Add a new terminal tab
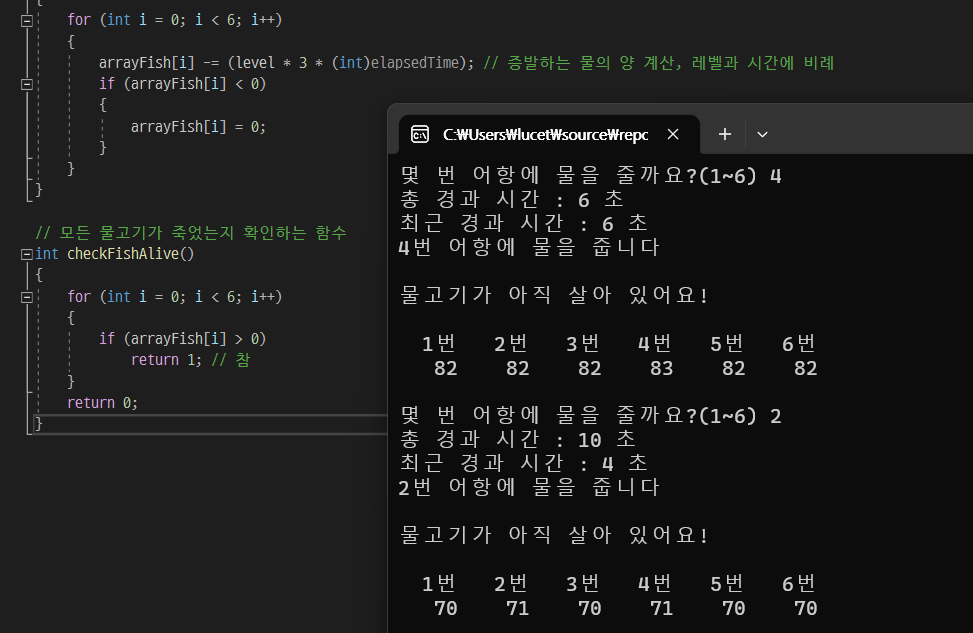The width and height of the screenshot is (973, 633). point(724,135)
